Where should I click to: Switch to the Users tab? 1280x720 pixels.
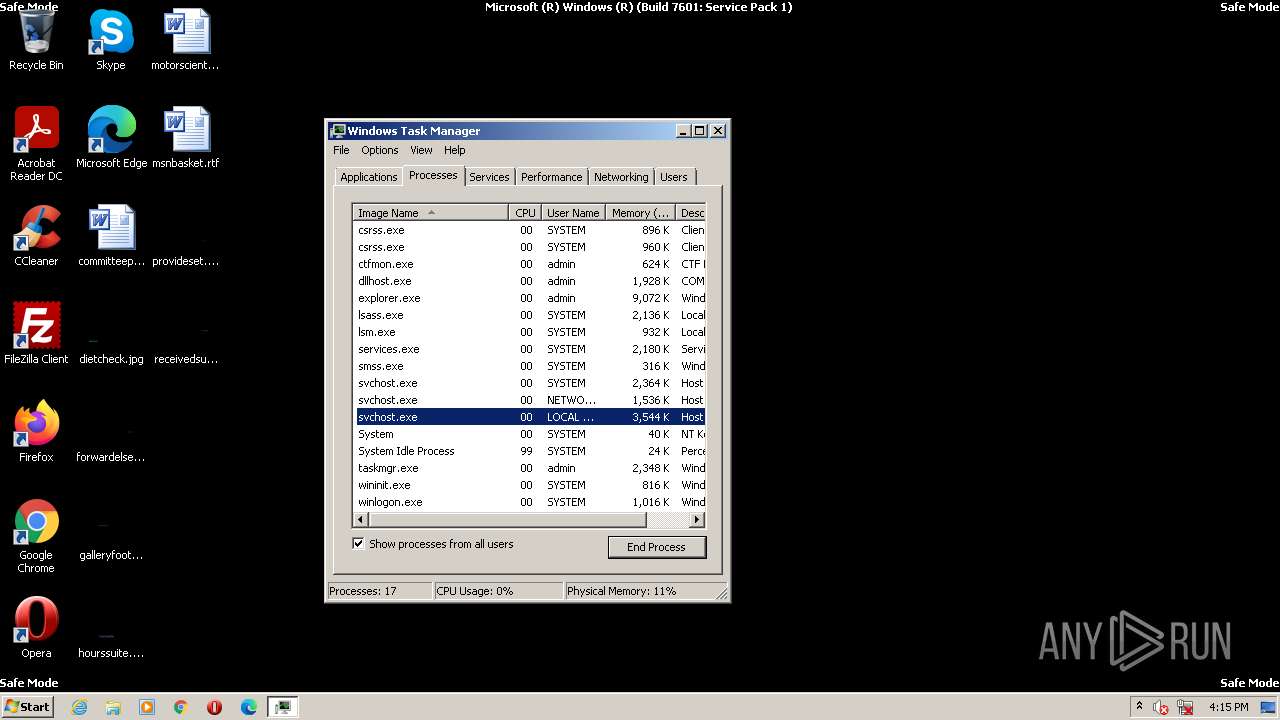pos(673,177)
